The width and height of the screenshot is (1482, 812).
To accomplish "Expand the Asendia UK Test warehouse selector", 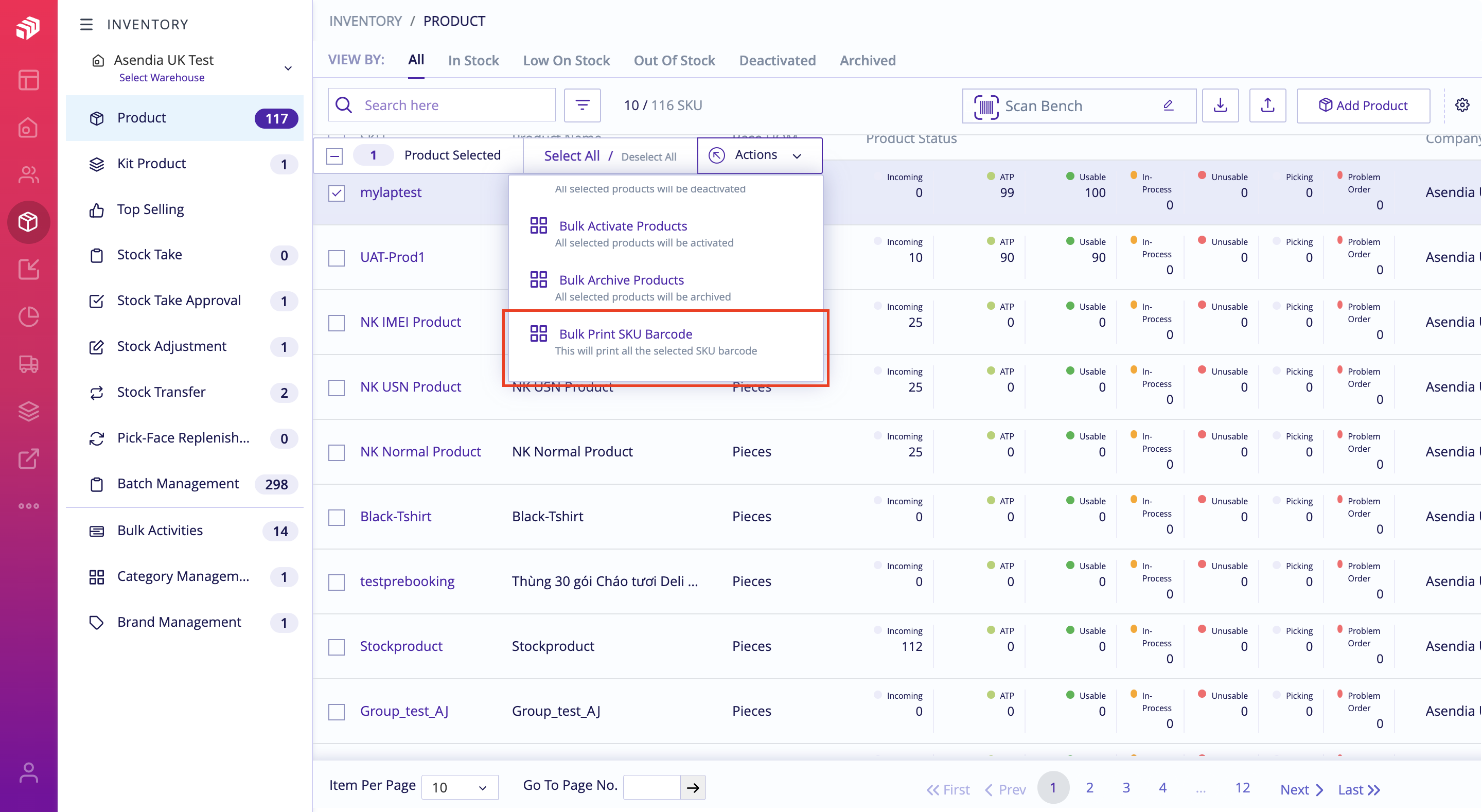I will [x=288, y=68].
